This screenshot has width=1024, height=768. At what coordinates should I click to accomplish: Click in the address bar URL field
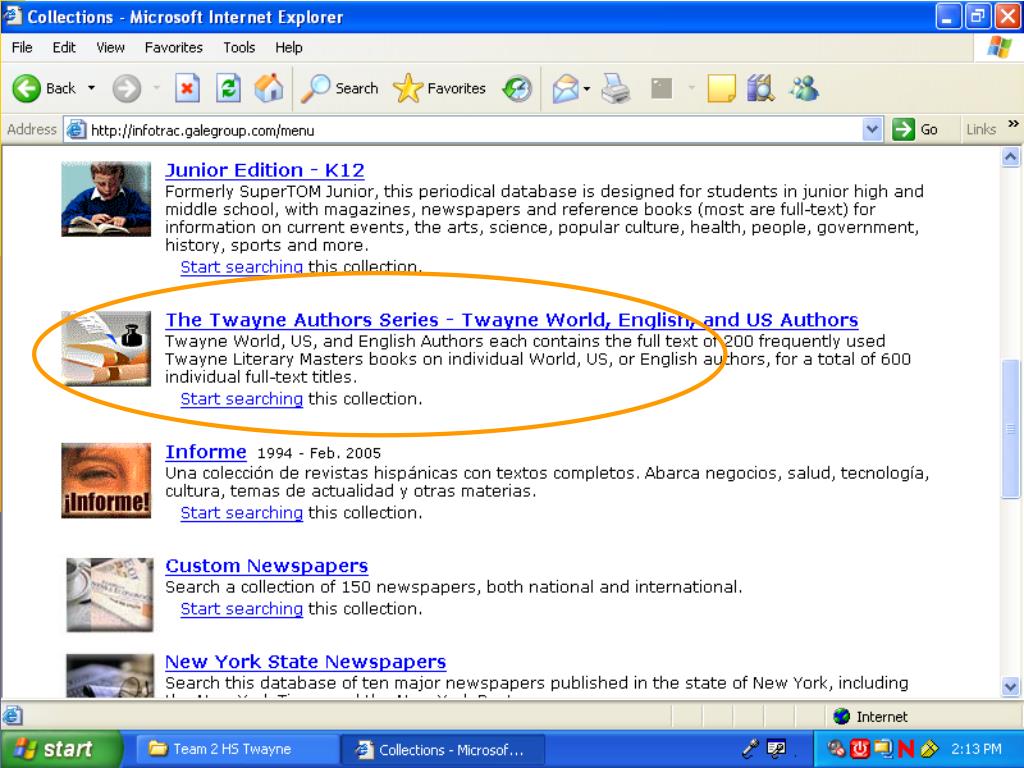click(473, 130)
